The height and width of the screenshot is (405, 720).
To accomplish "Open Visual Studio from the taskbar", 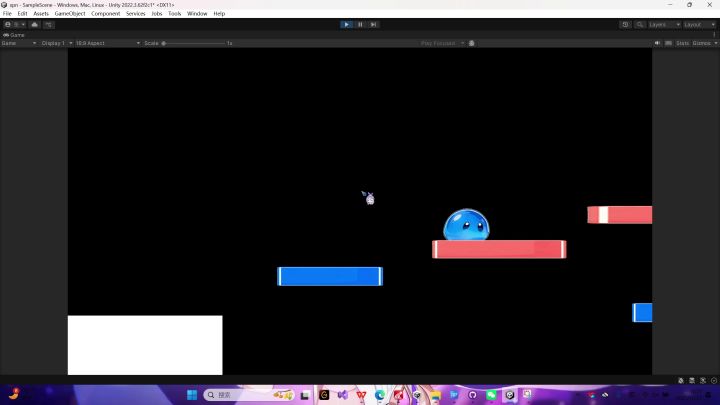I will click(x=343, y=395).
